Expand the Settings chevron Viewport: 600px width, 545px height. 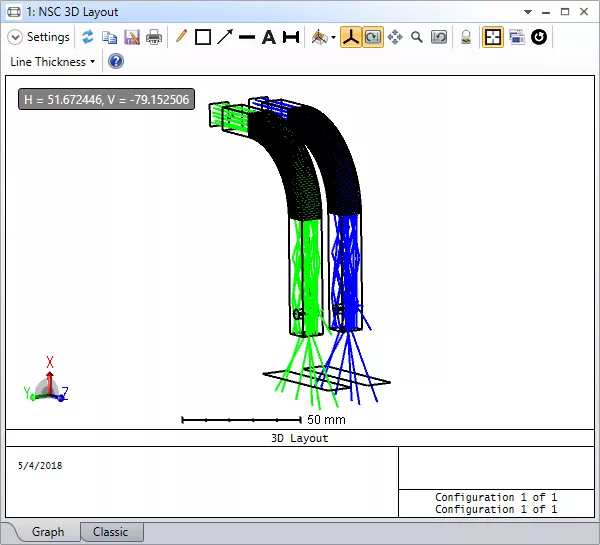(x=16, y=37)
